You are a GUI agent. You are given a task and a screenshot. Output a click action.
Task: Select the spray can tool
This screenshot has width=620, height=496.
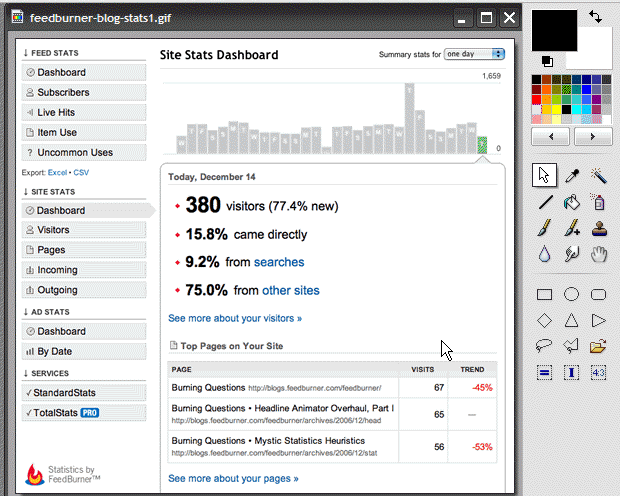[599, 202]
